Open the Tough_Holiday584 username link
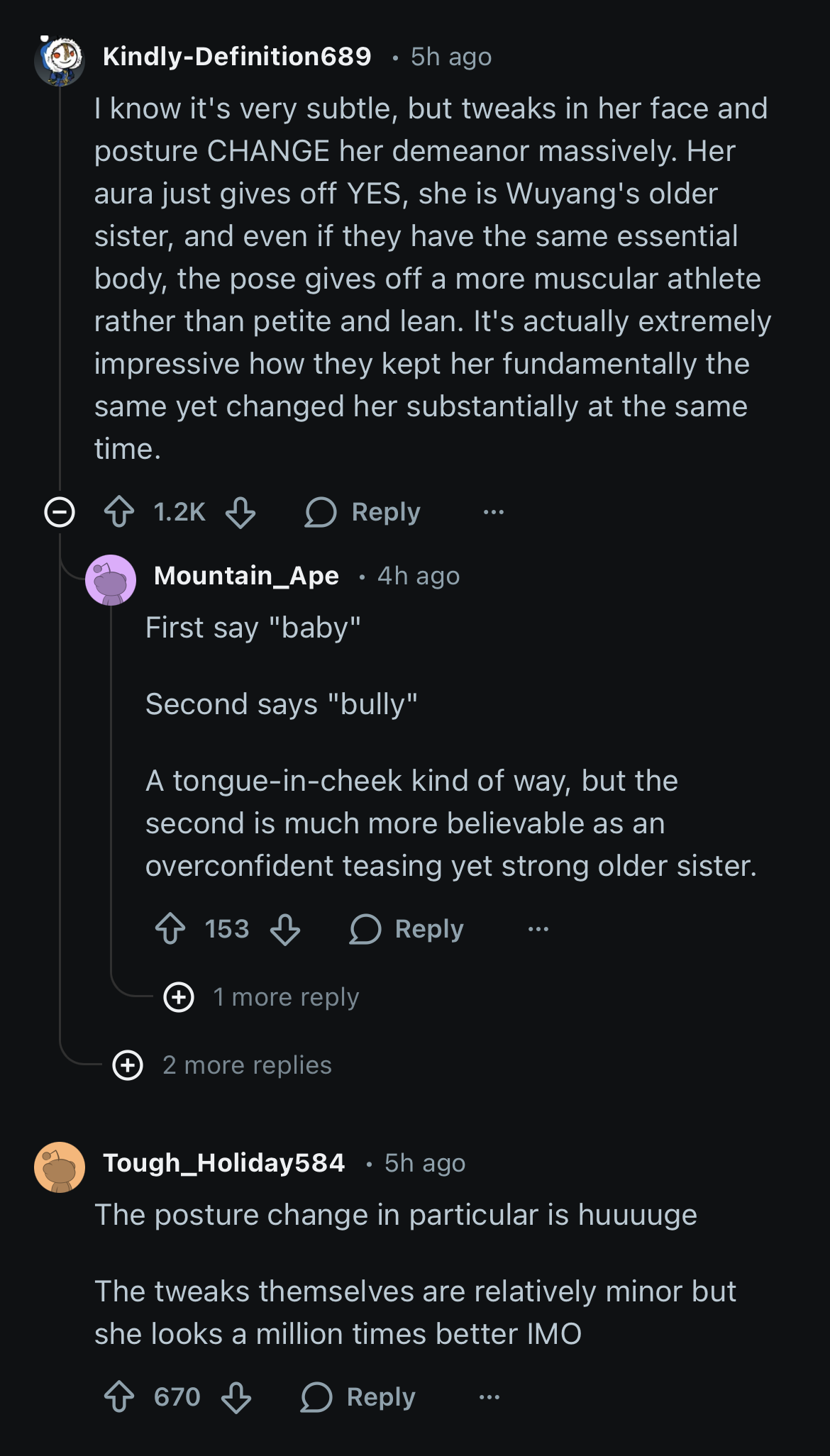Screen dimensions: 830x1456 (223, 1163)
